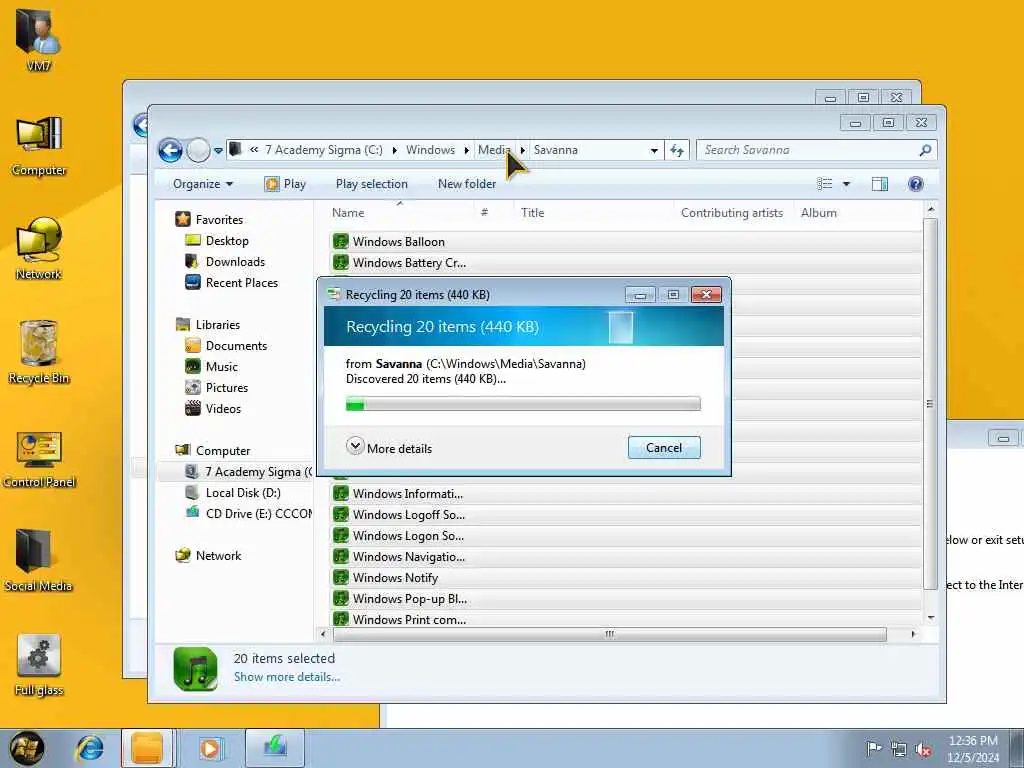Click the Windows breadcrumb segment
Screen dimensions: 1024x768
coord(430,150)
